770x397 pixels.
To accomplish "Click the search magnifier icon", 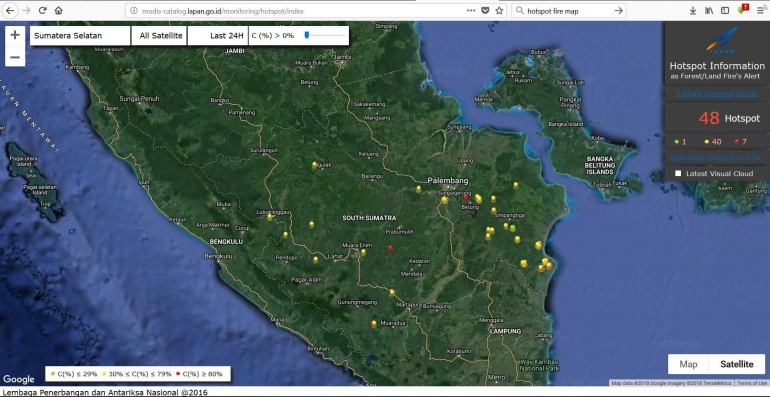I will click(x=520, y=10).
